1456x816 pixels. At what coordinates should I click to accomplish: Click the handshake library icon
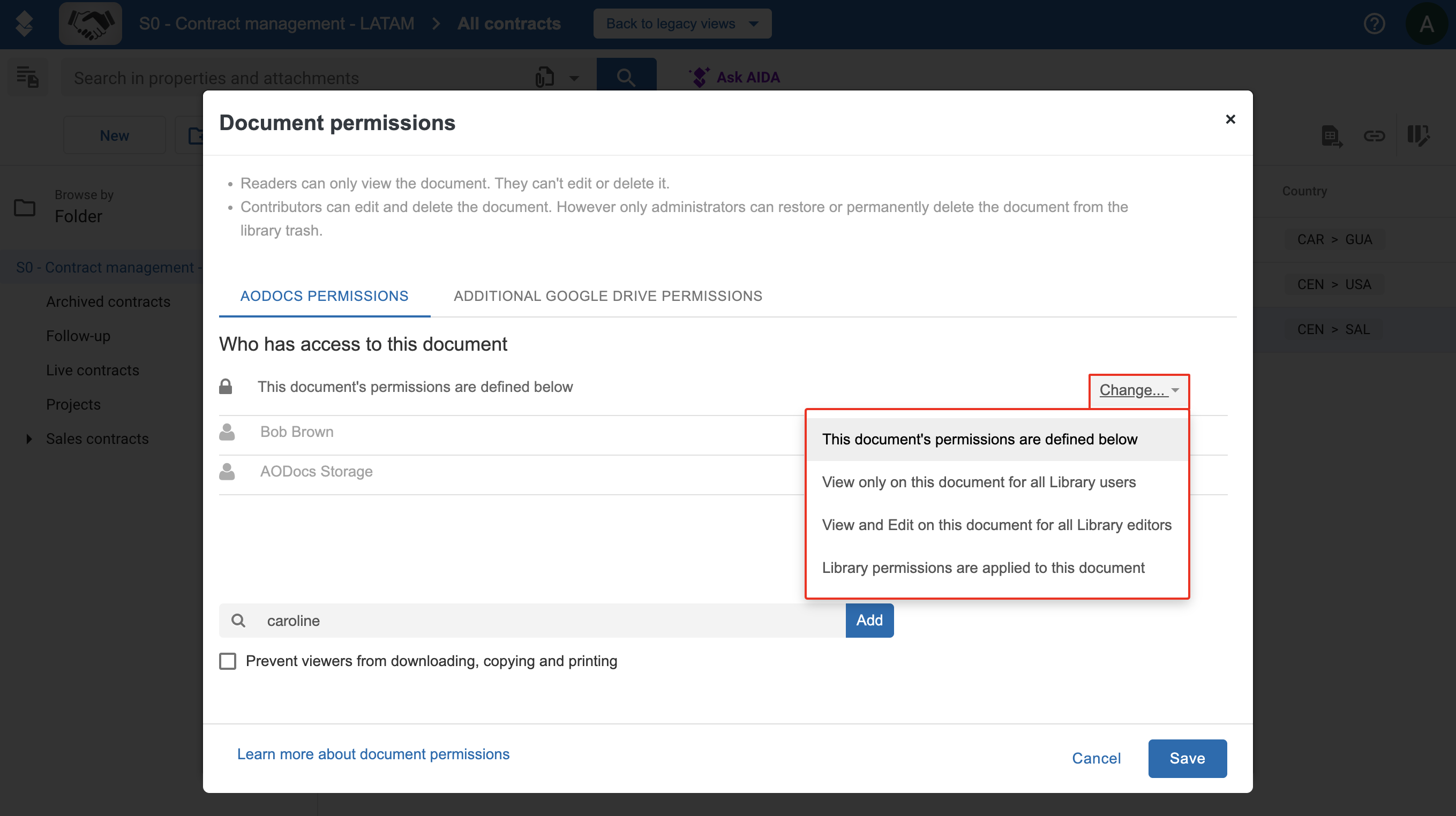pyautogui.click(x=91, y=24)
